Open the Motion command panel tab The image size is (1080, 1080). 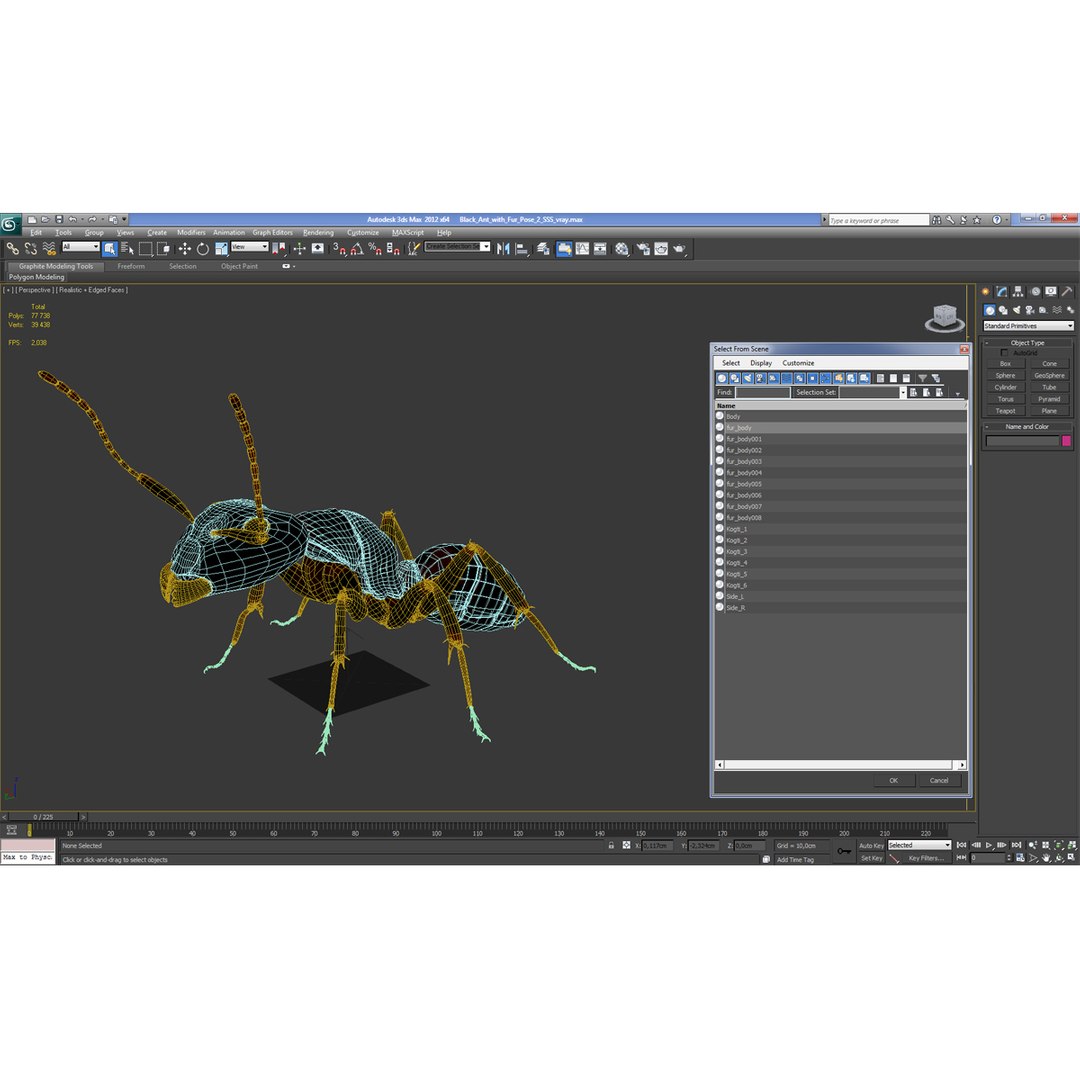coord(1035,291)
